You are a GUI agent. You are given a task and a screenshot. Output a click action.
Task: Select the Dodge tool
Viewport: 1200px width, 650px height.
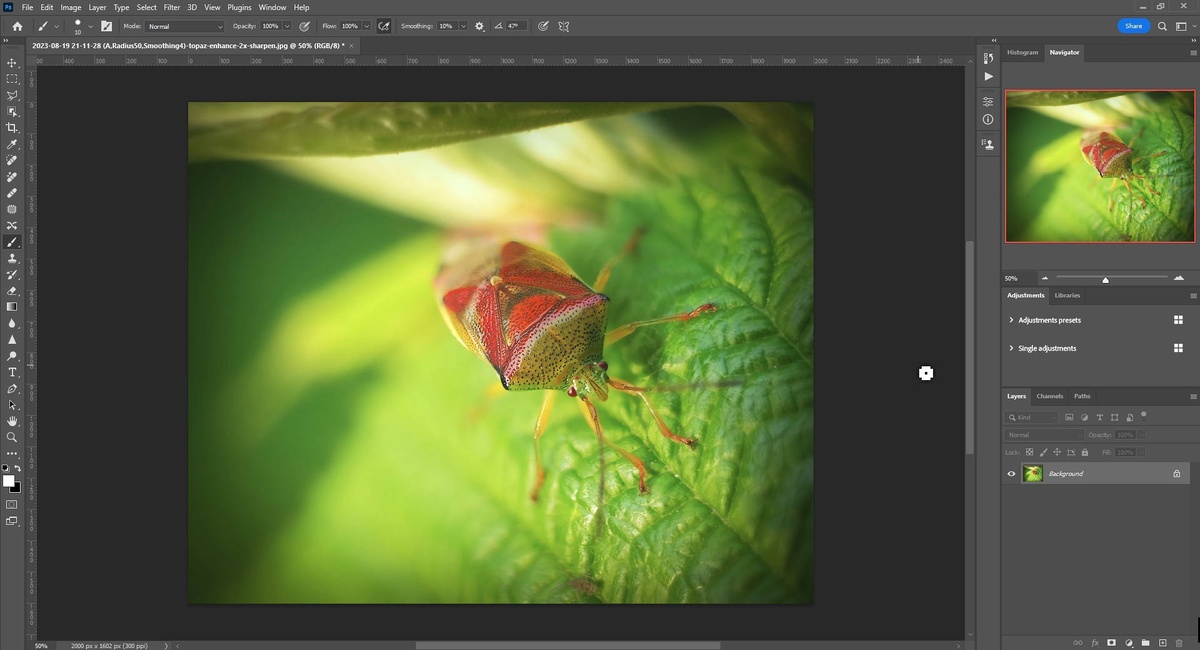tap(13, 355)
